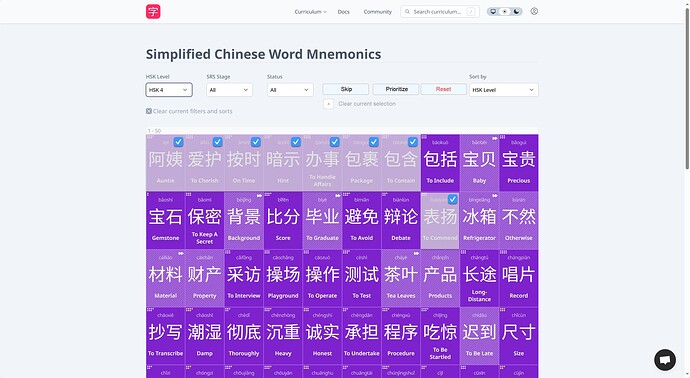Open the SRS Stage dropdown
The width and height of the screenshot is (690, 378).
229,90
